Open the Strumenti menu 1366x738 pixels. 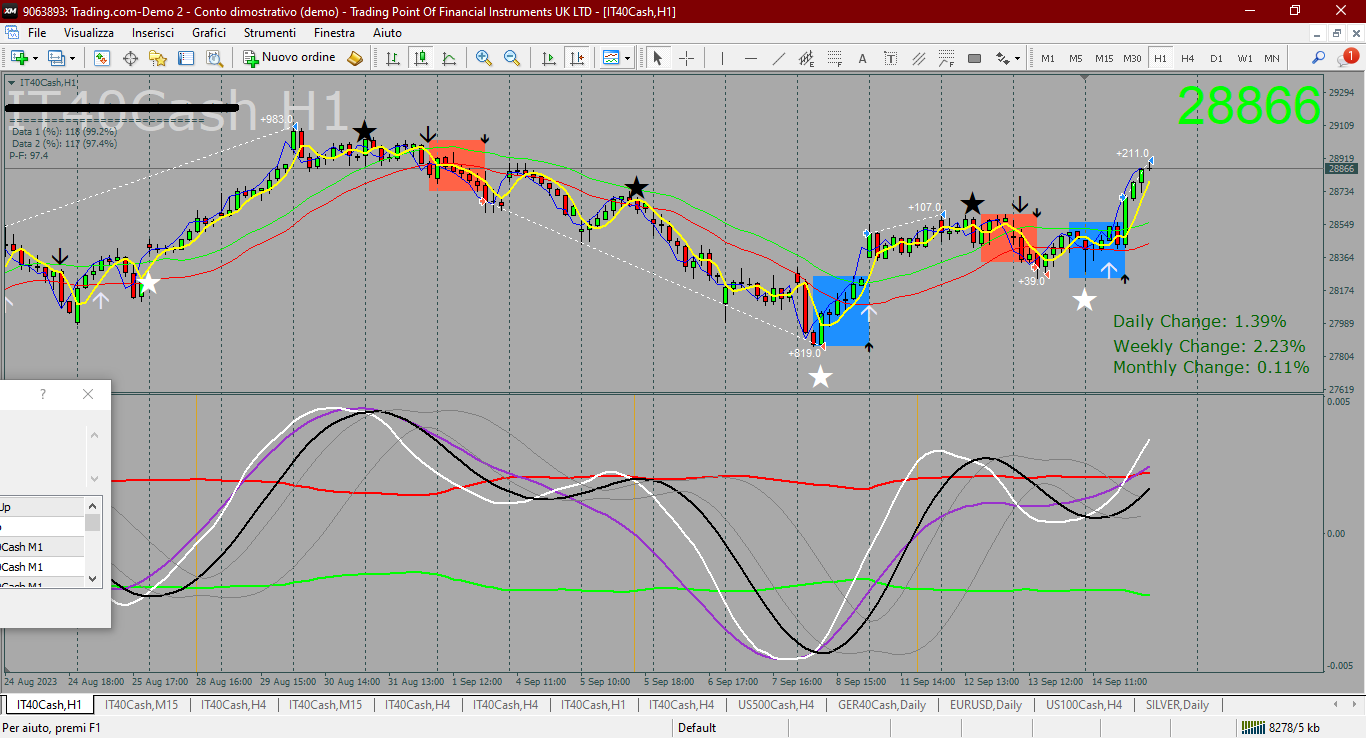[269, 33]
